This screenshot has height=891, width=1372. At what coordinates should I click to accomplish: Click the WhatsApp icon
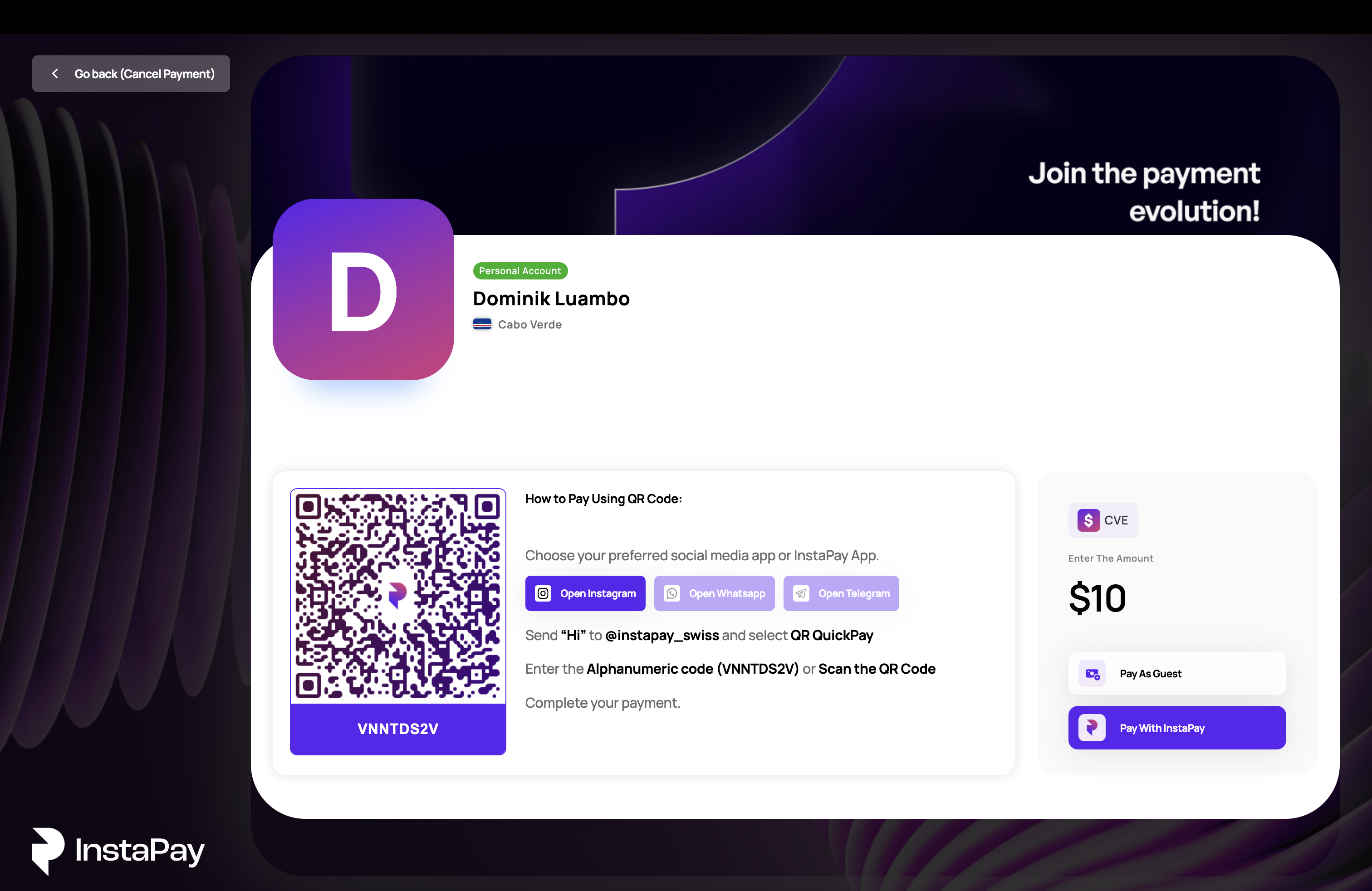(672, 593)
